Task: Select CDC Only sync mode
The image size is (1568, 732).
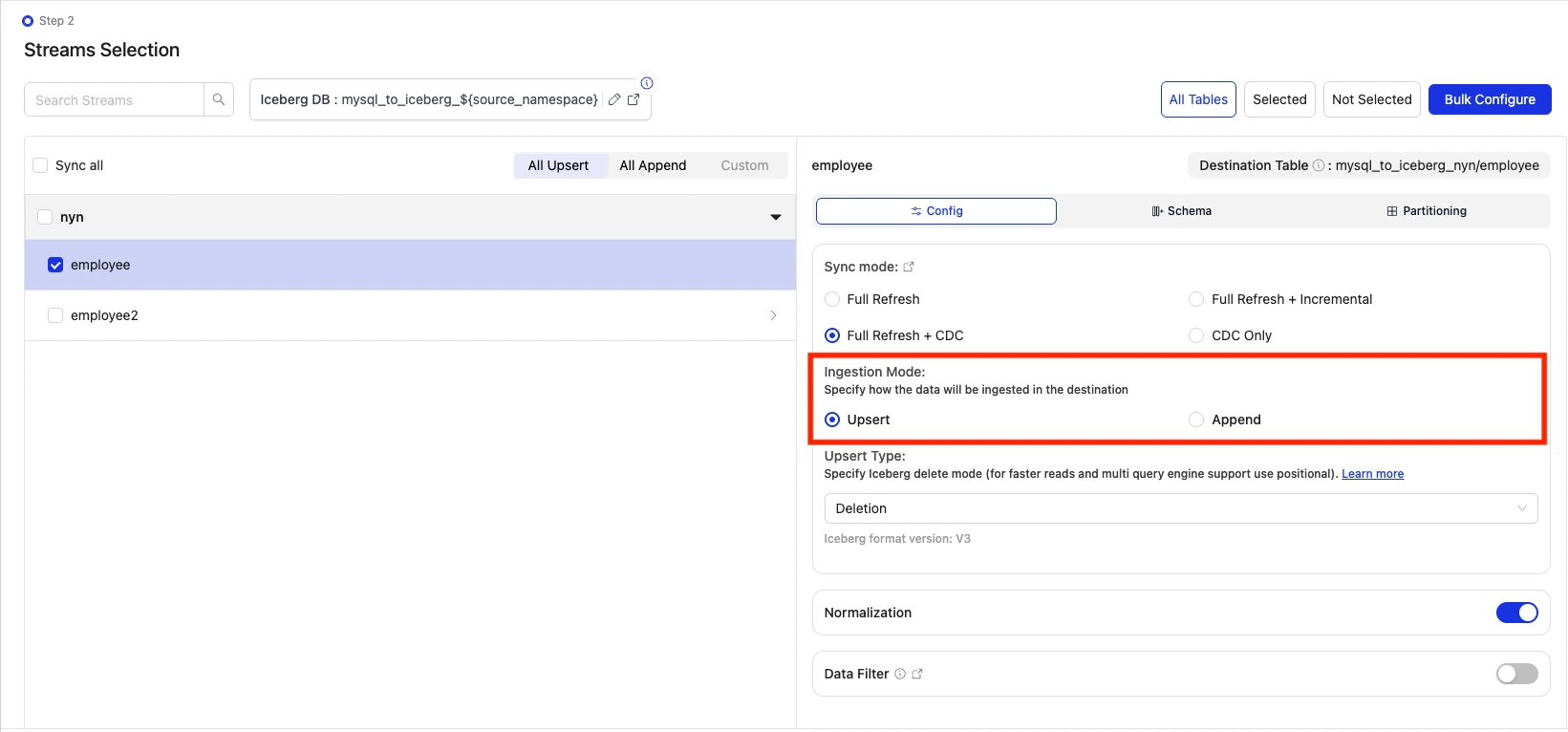Action: [1196, 335]
